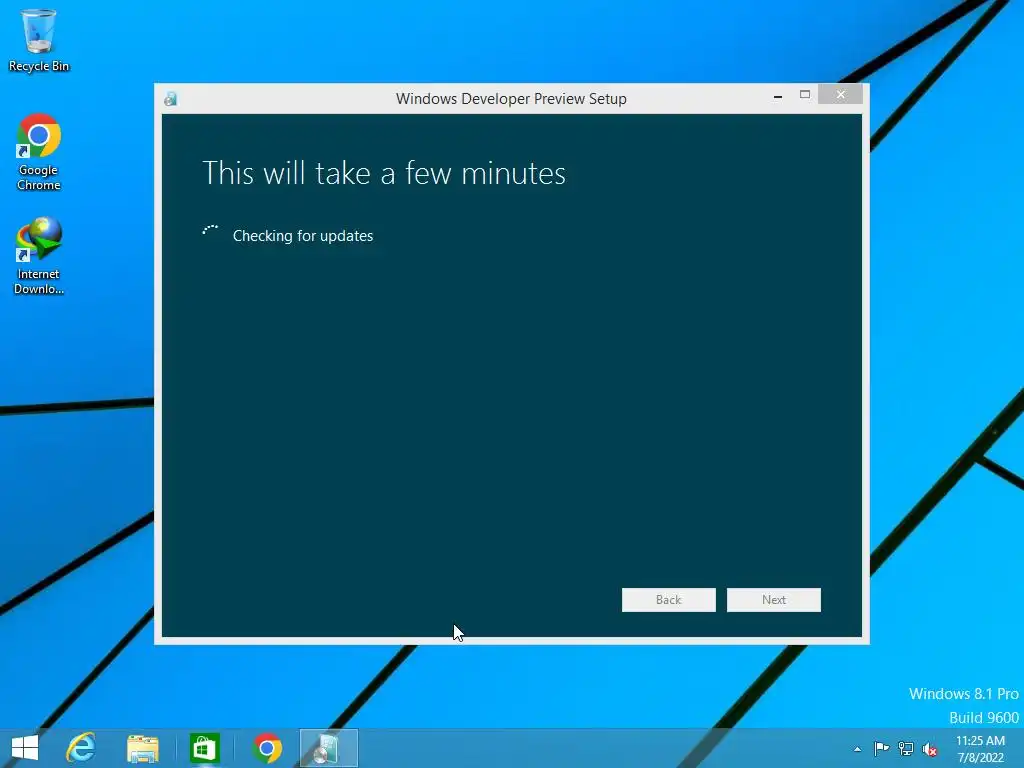This screenshot has width=1024, height=768.
Task: Launch Internet Explorer from the taskbar
Action: coord(81,748)
